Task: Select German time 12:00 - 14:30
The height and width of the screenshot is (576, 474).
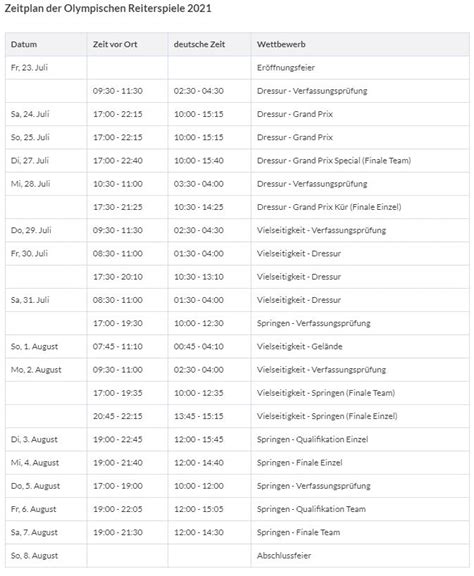Action: click(x=199, y=532)
